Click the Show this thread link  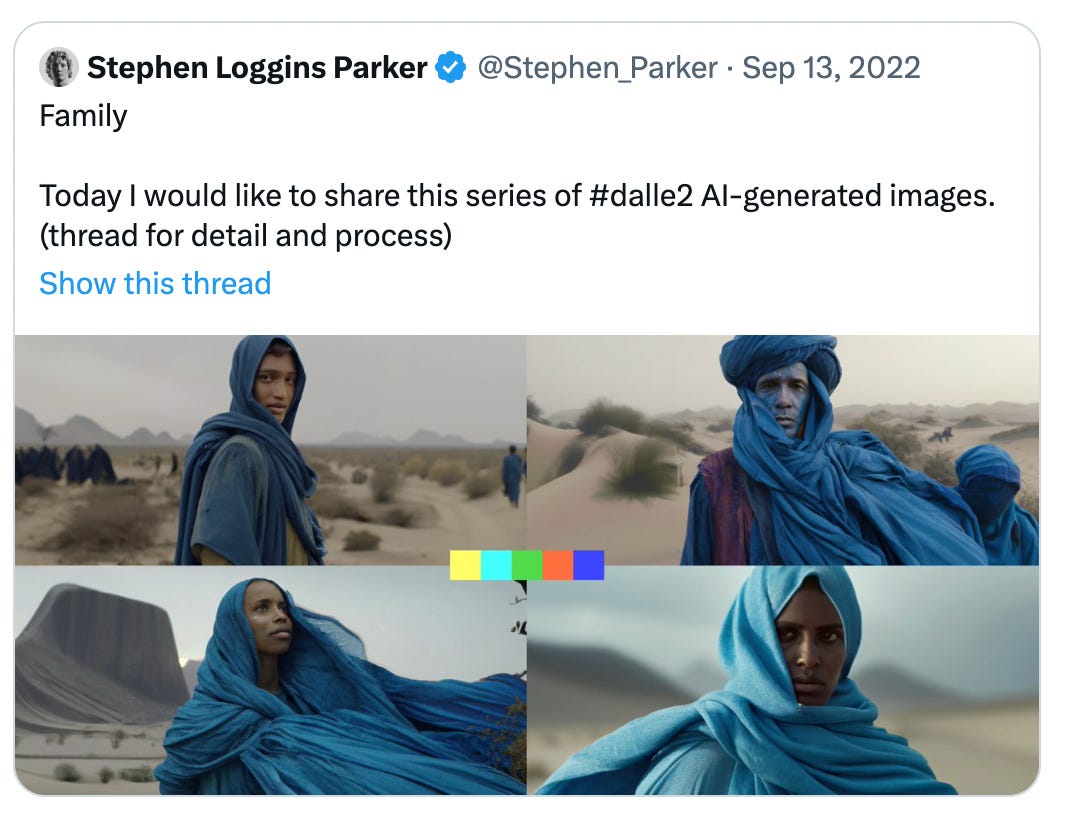[155, 284]
